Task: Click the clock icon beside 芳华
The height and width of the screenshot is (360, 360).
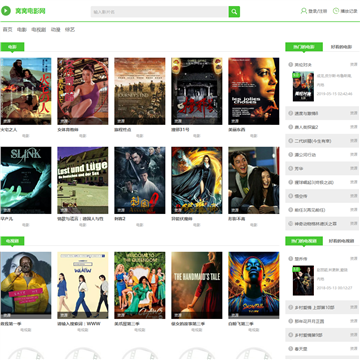Action: click(x=290, y=168)
